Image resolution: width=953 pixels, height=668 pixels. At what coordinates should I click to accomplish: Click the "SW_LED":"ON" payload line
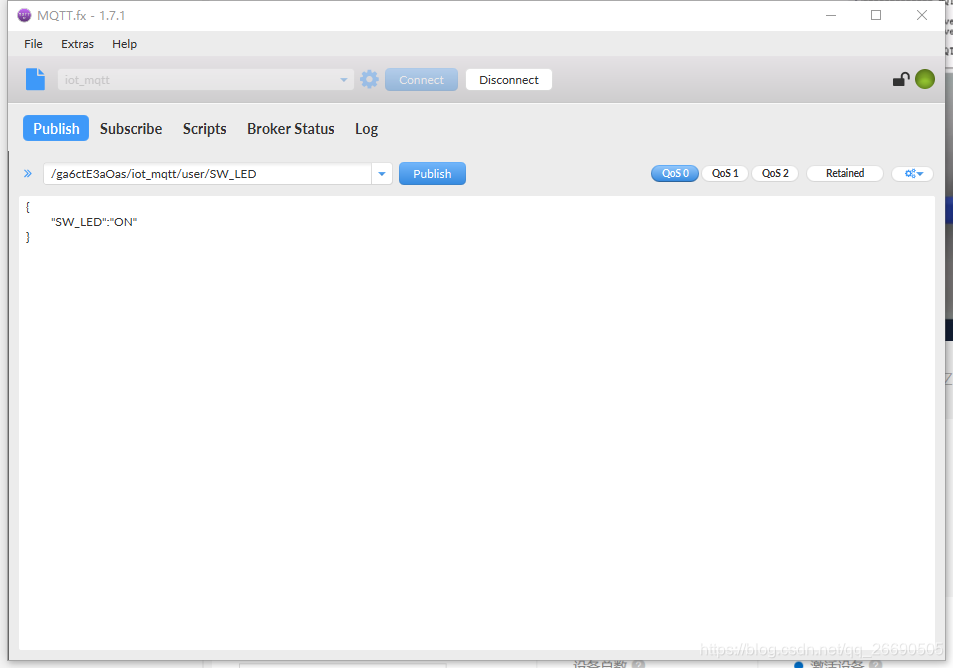click(94, 222)
